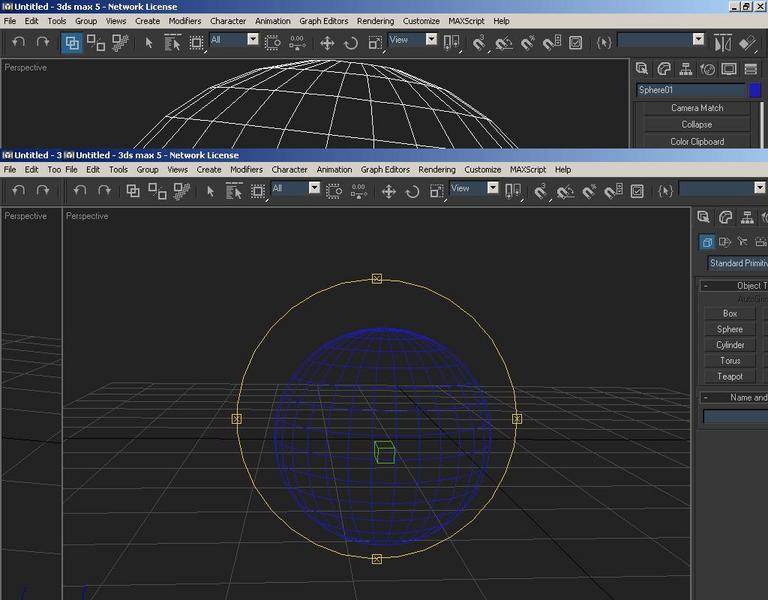Open the Utilities tab above Sphere01 field

(x=751, y=69)
